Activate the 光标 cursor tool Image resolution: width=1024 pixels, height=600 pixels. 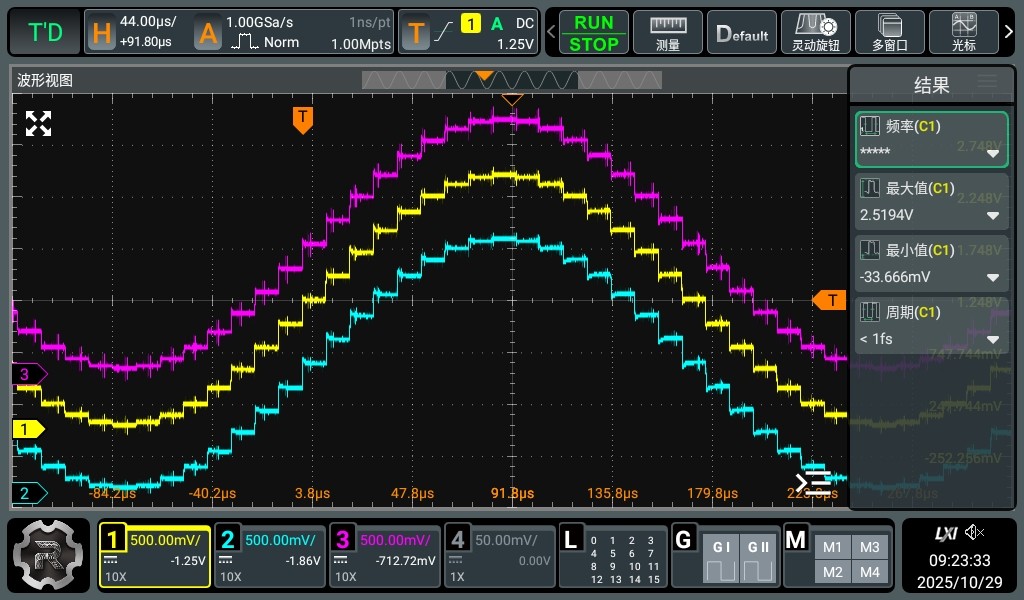pyautogui.click(x=963, y=32)
